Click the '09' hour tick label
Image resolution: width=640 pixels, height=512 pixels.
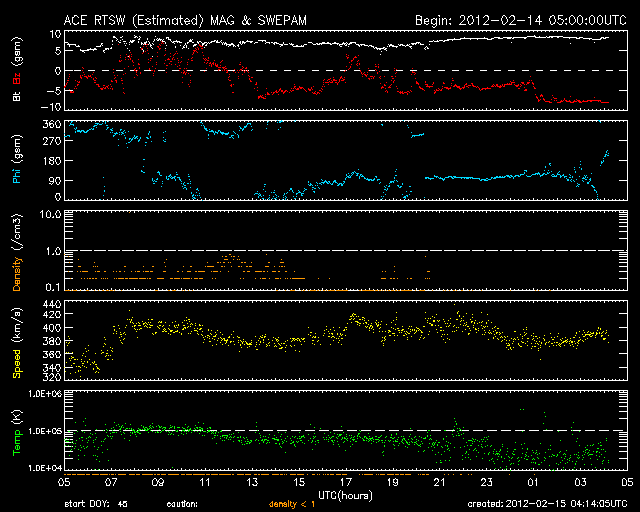pos(158,483)
